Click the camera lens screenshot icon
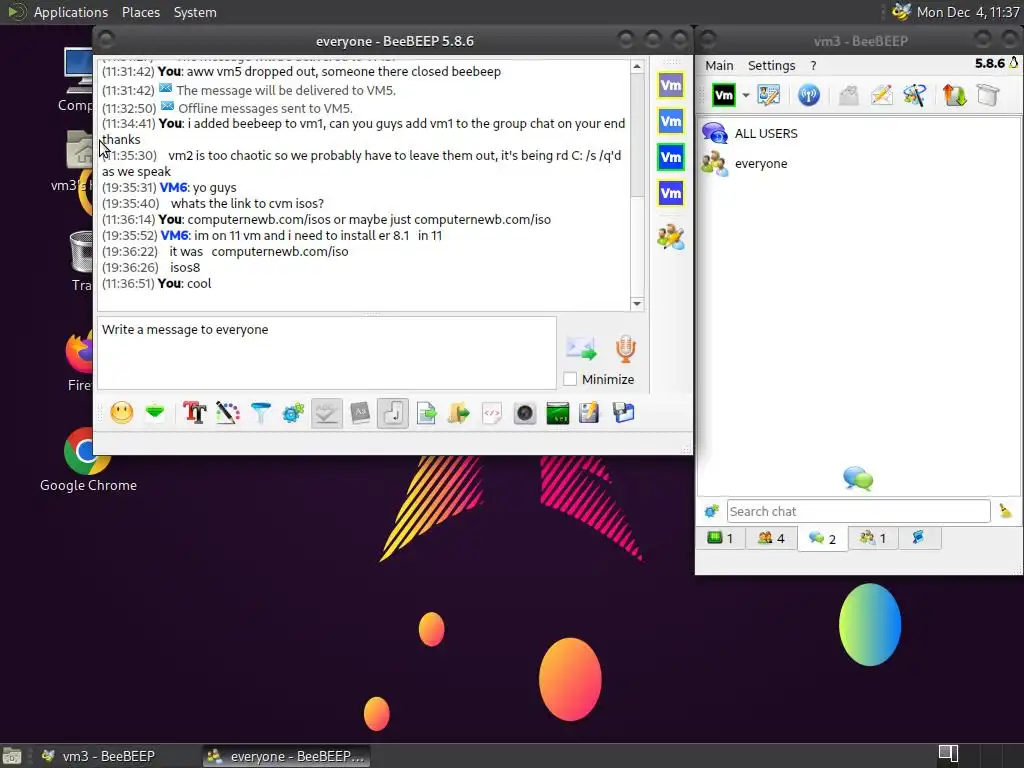This screenshot has height=768, width=1024. point(524,413)
